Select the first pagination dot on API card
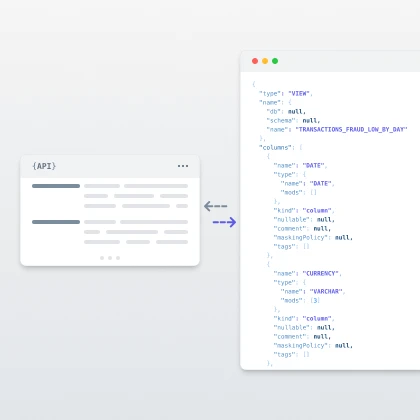 (x=102, y=258)
